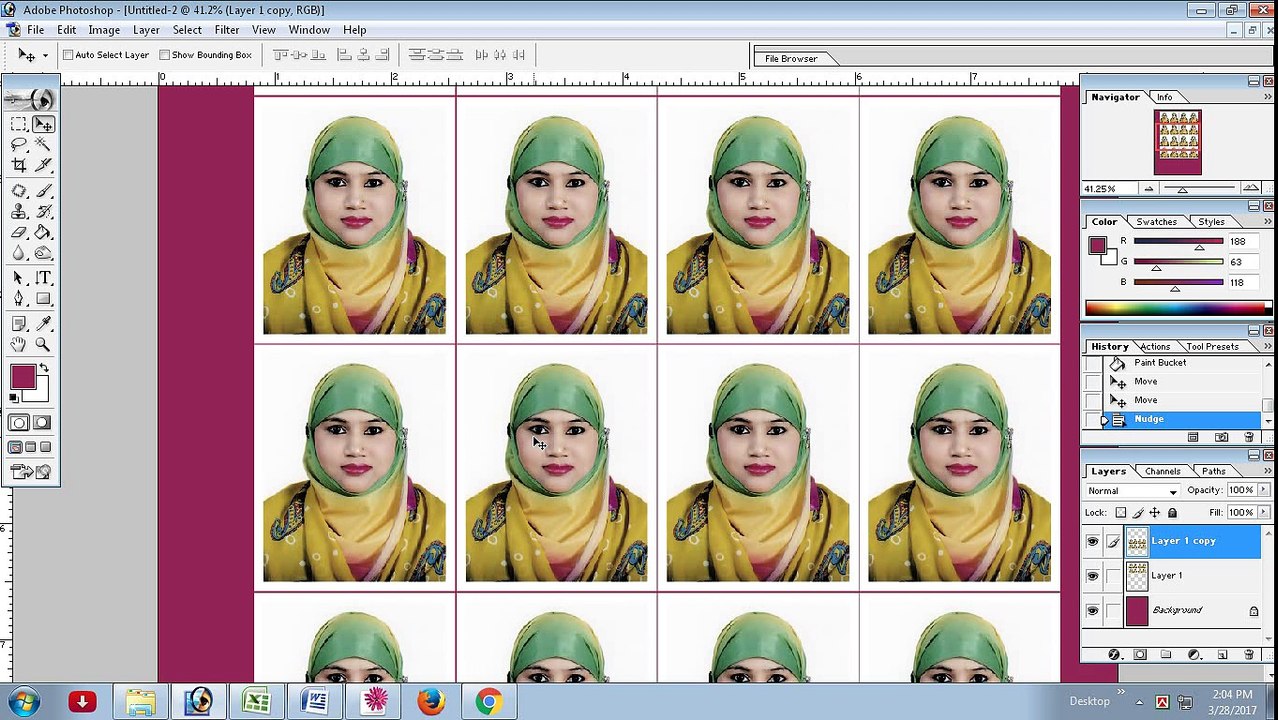Select the Clone Stamp tool
This screenshot has width=1278, height=720.
coord(19,212)
